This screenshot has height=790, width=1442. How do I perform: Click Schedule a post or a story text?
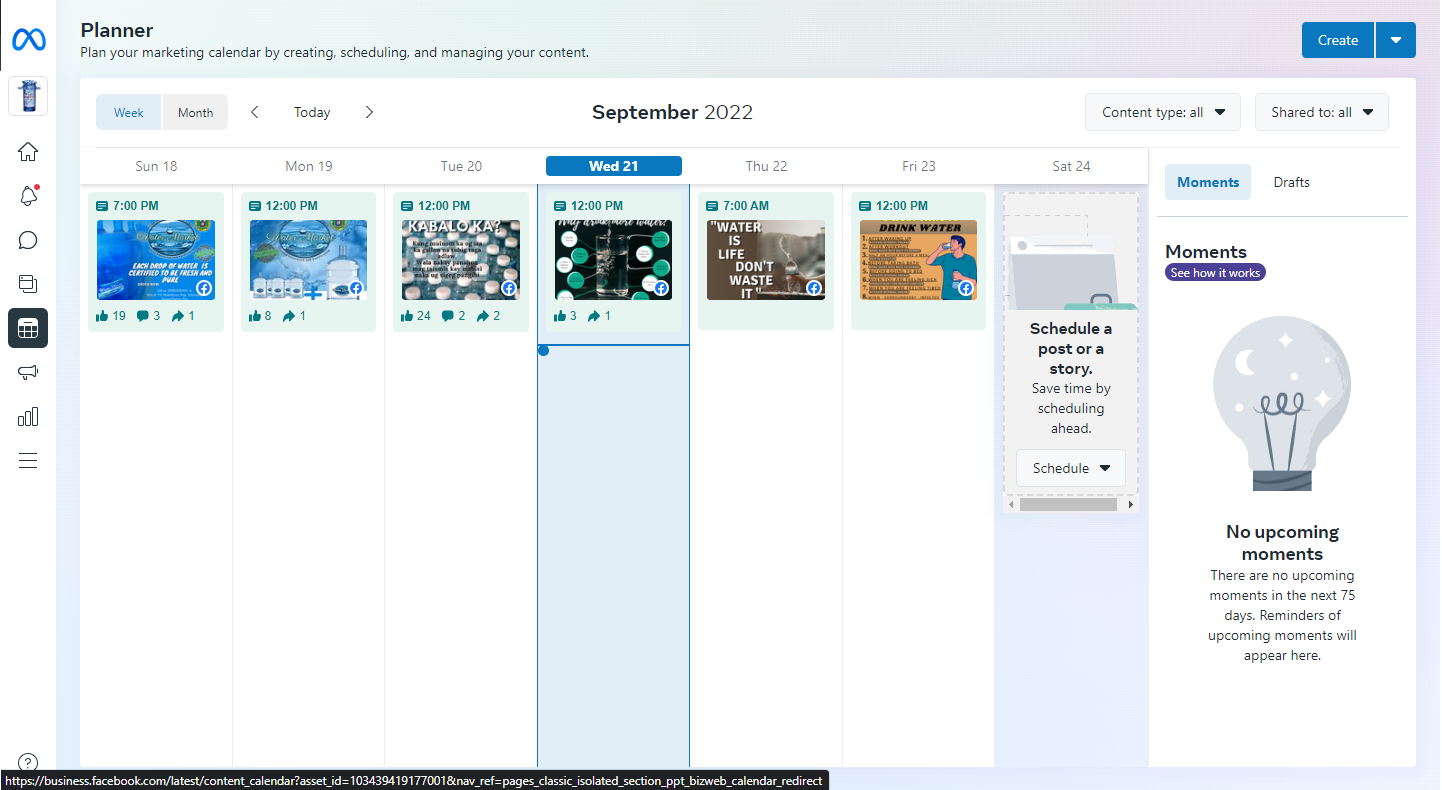click(x=1071, y=348)
